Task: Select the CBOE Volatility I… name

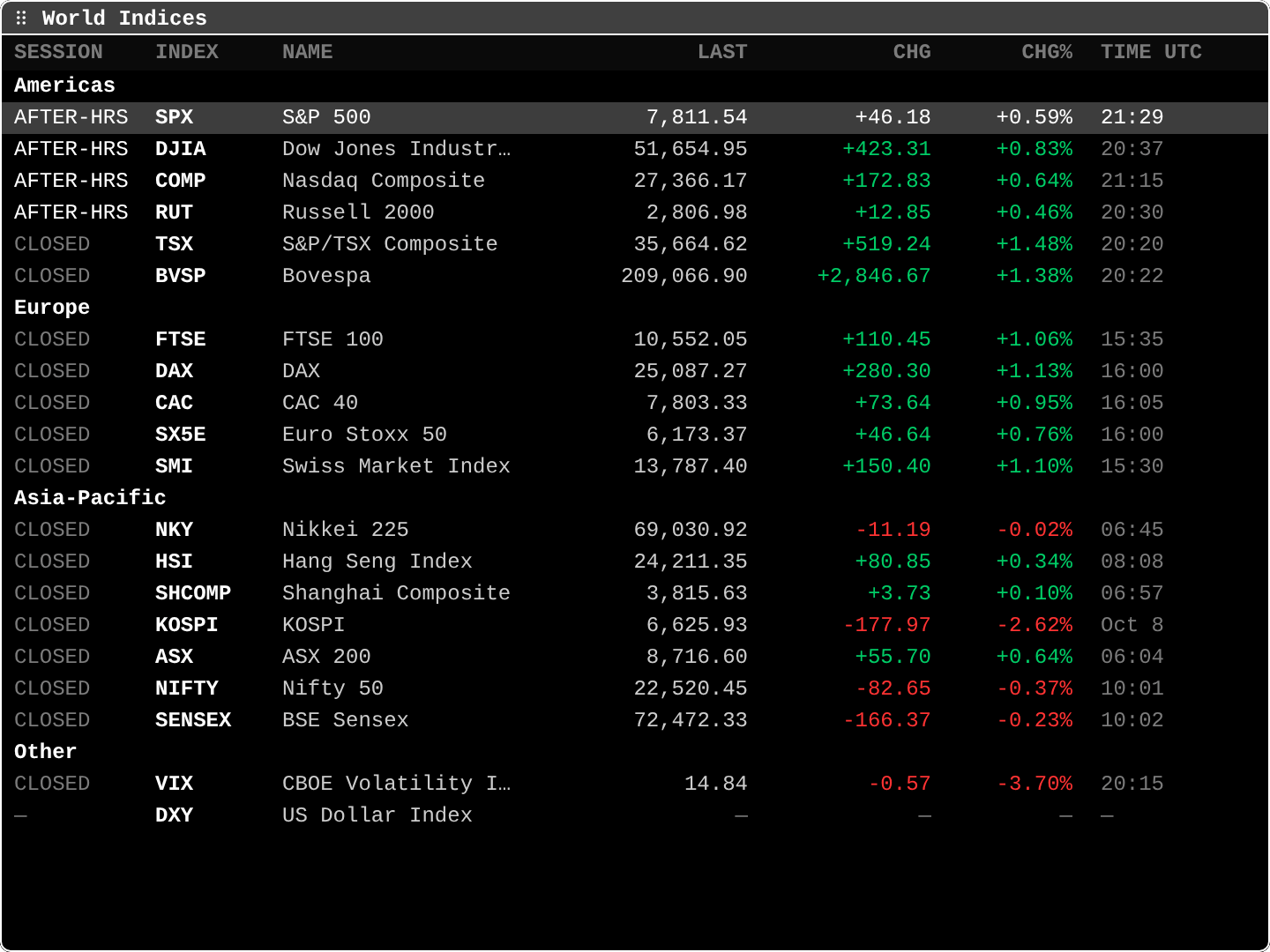Action: [x=397, y=784]
